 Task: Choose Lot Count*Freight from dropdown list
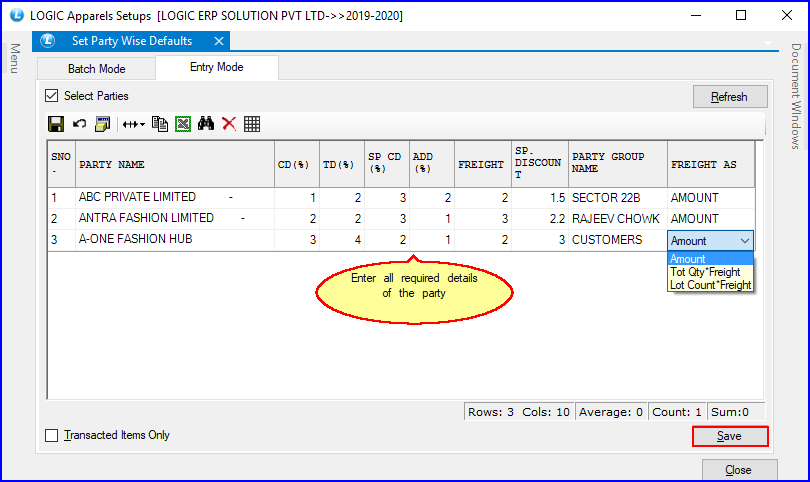[710, 285]
